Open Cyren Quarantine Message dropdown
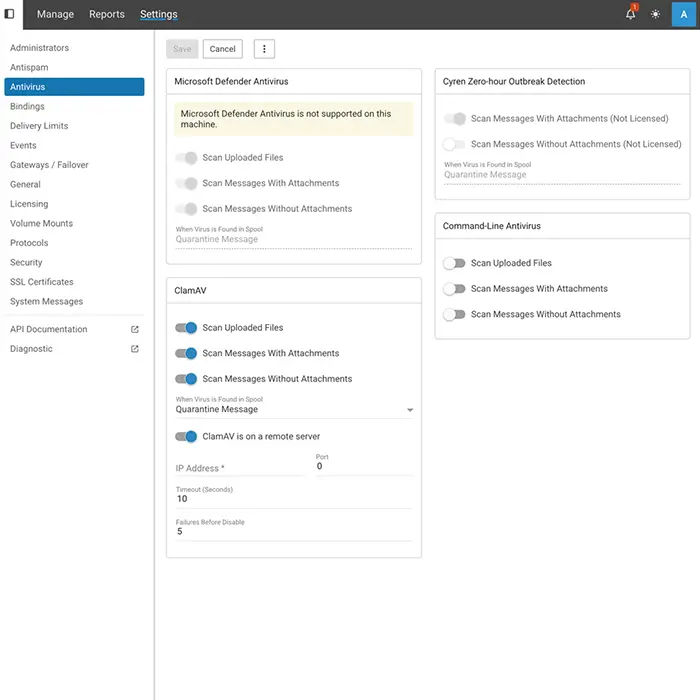 [562, 175]
